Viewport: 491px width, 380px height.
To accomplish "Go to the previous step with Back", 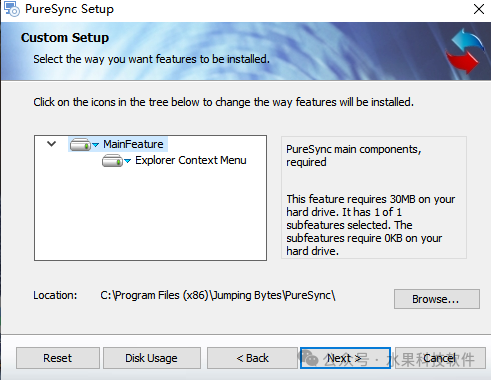I will point(252,358).
